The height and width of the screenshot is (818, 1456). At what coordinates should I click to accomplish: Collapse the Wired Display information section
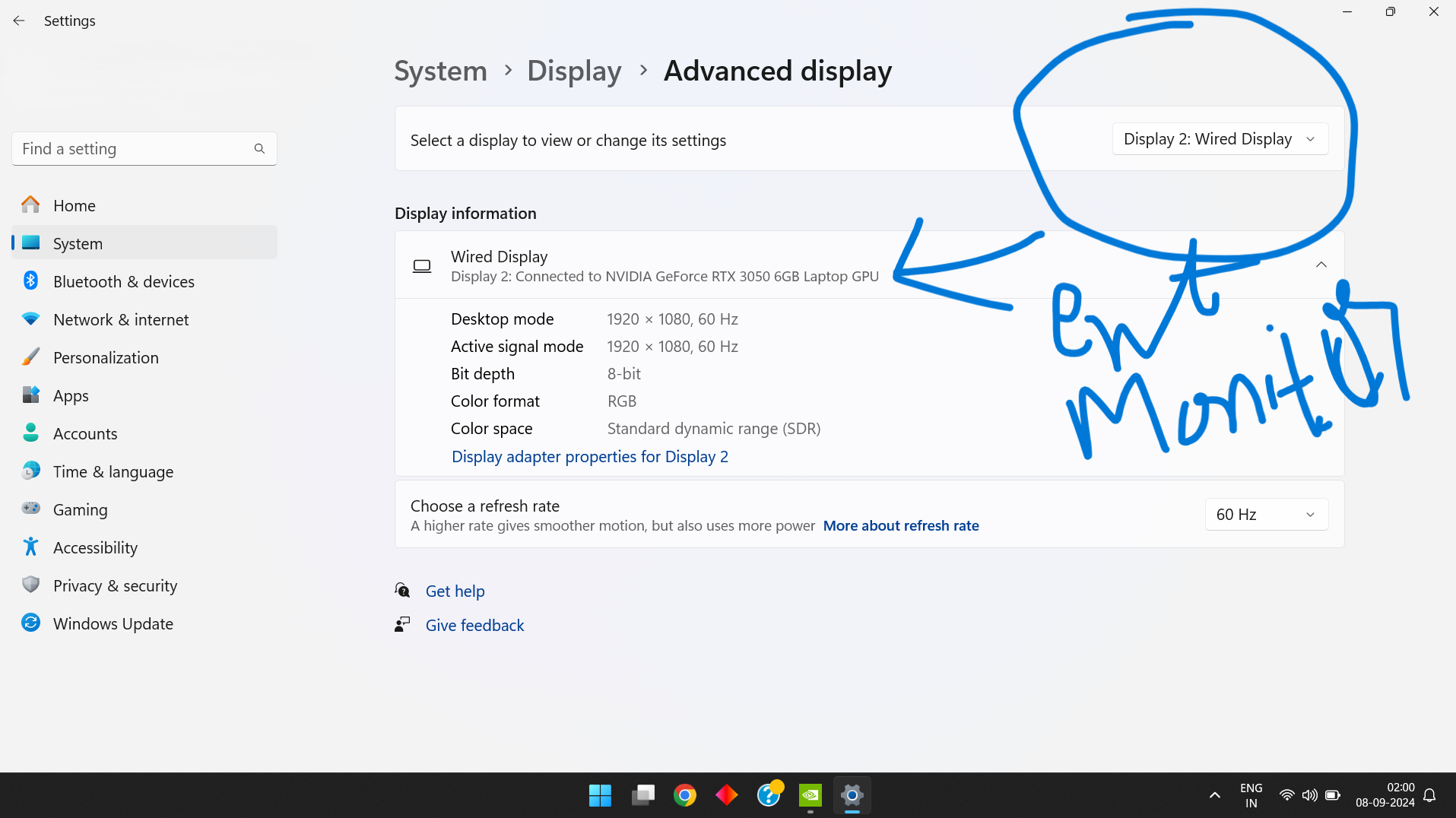[1321, 265]
